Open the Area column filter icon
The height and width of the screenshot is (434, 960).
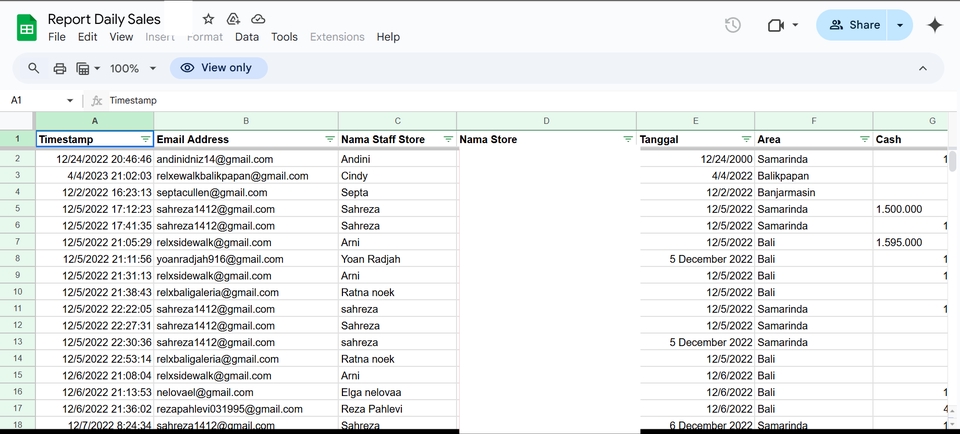[864, 140]
